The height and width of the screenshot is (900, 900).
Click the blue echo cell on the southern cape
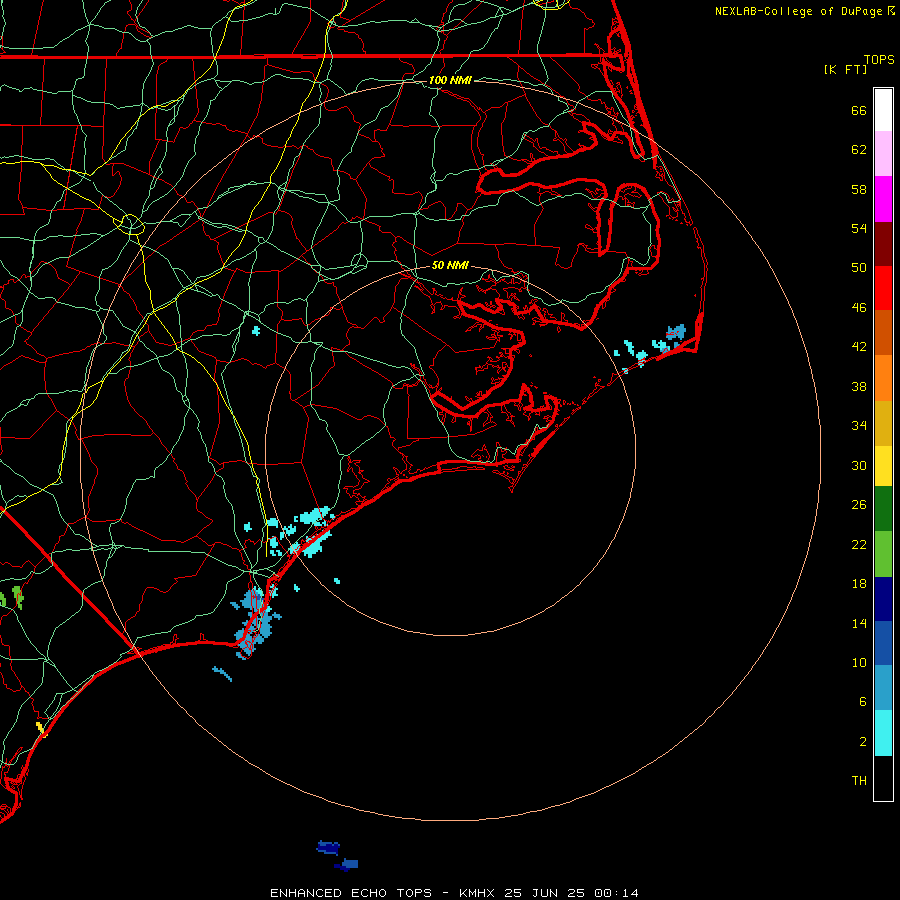coord(255,622)
